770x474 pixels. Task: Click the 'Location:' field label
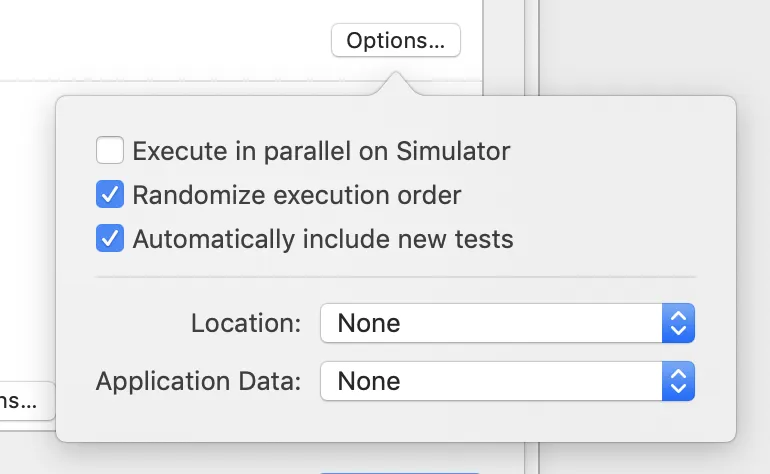(x=246, y=323)
